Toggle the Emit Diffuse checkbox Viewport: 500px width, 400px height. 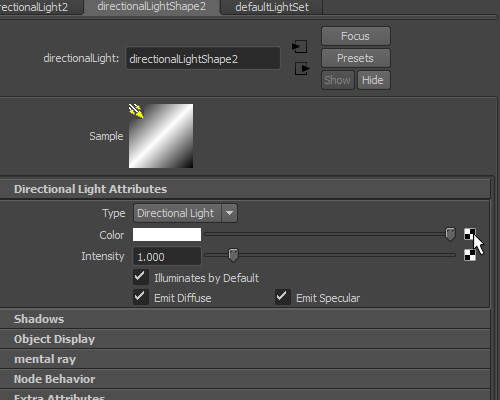141,297
